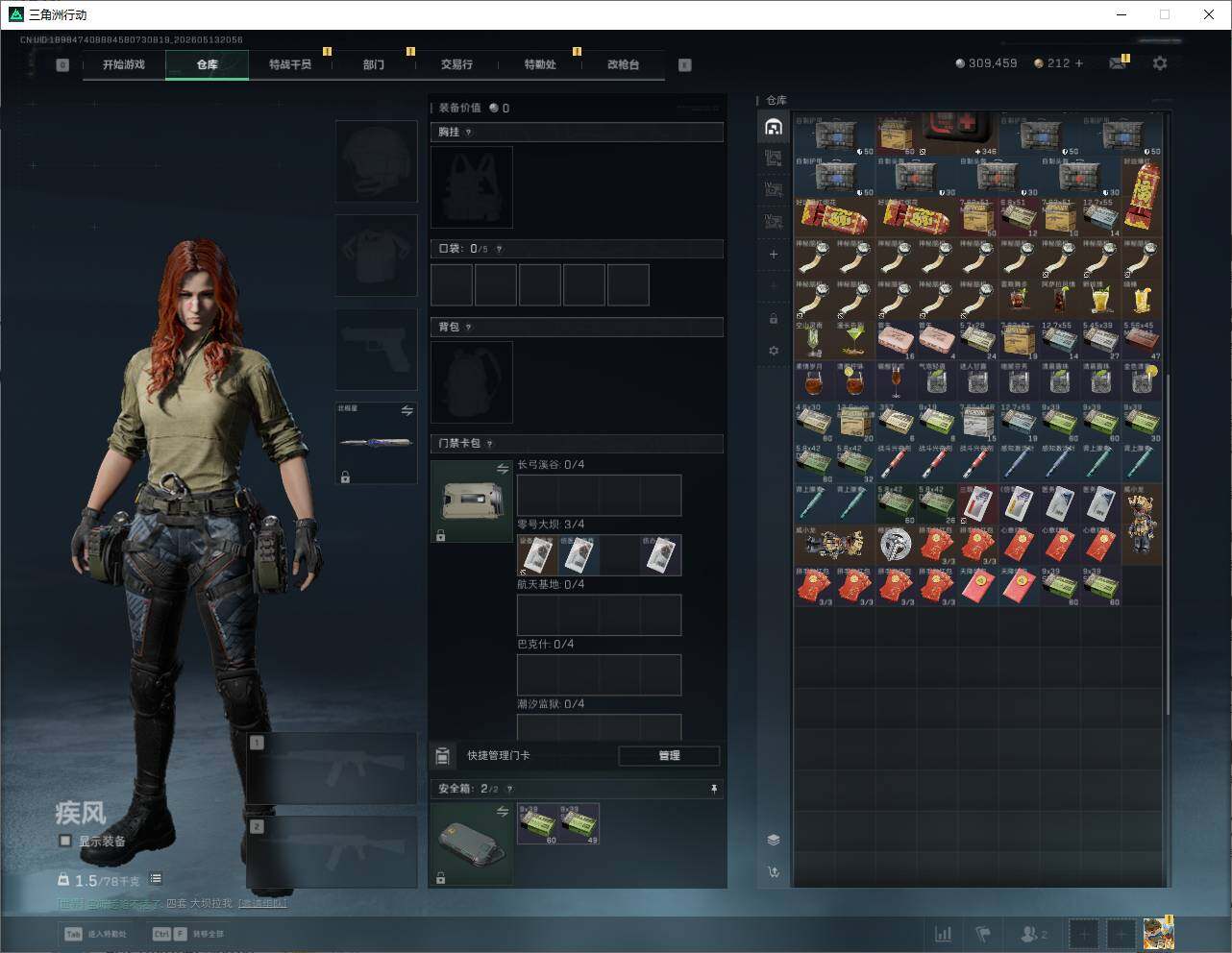This screenshot has height=953, width=1232.
Task: Select the first ammo box in 安全箱
Action: tap(538, 824)
